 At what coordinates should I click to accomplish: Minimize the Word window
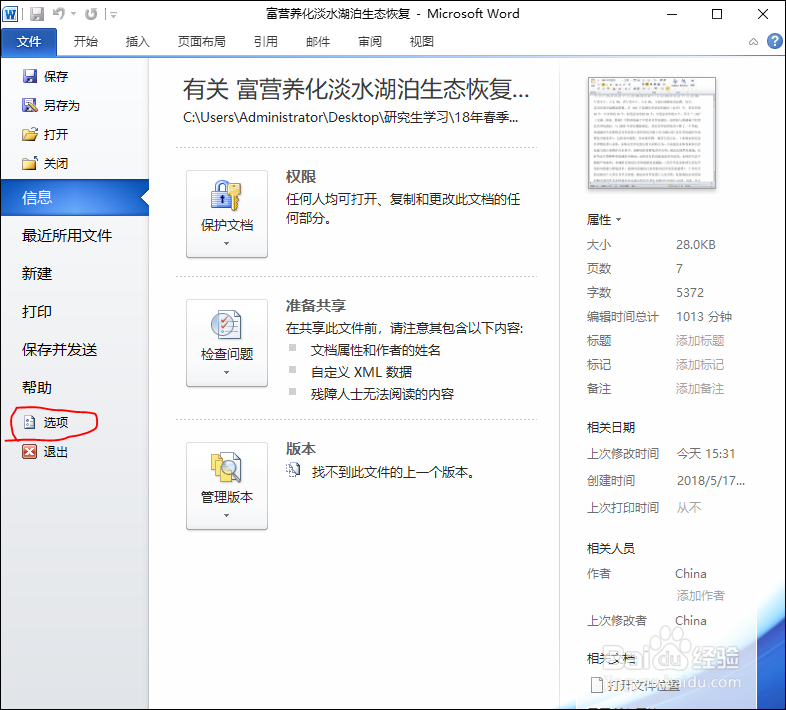pyautogui.click(x=672, y=14)
